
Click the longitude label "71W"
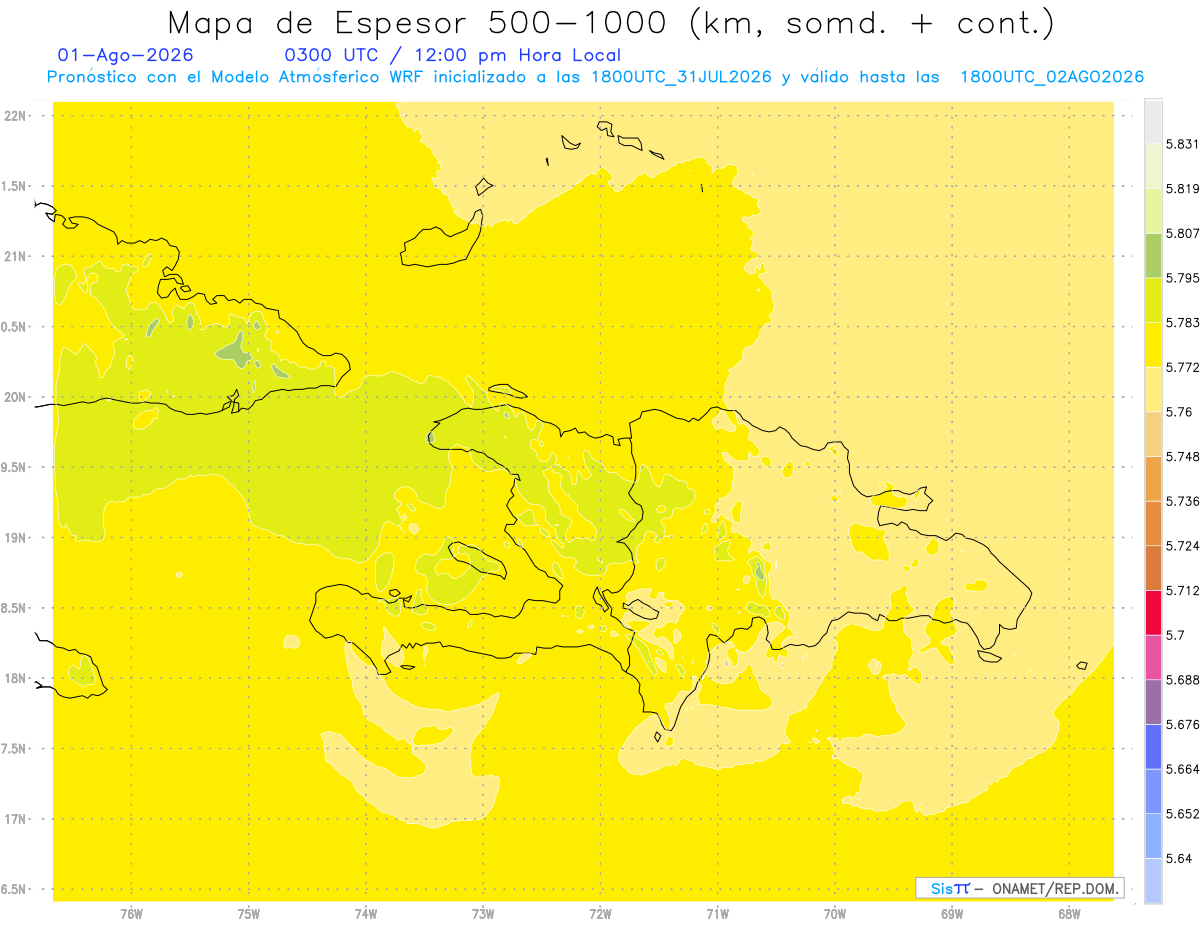pyautogui.click(x=717, y=914)
